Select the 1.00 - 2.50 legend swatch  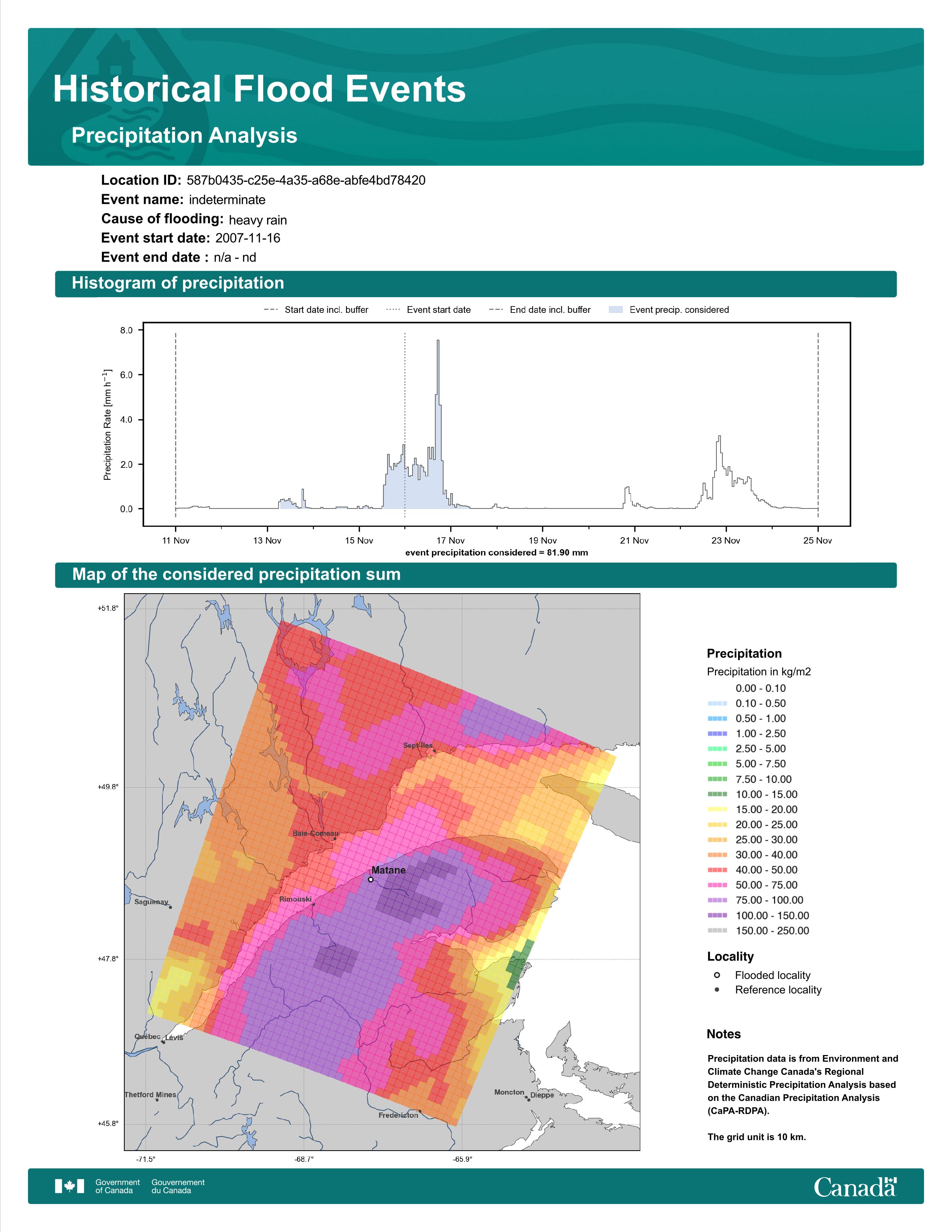(717, 734)
